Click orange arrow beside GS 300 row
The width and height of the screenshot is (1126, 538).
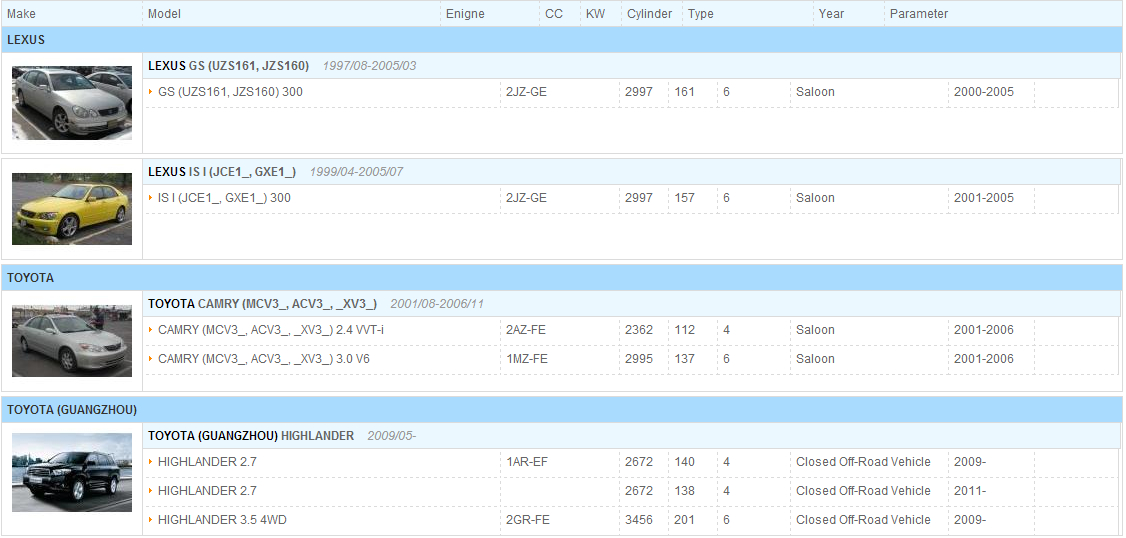(x=151, y=92)
